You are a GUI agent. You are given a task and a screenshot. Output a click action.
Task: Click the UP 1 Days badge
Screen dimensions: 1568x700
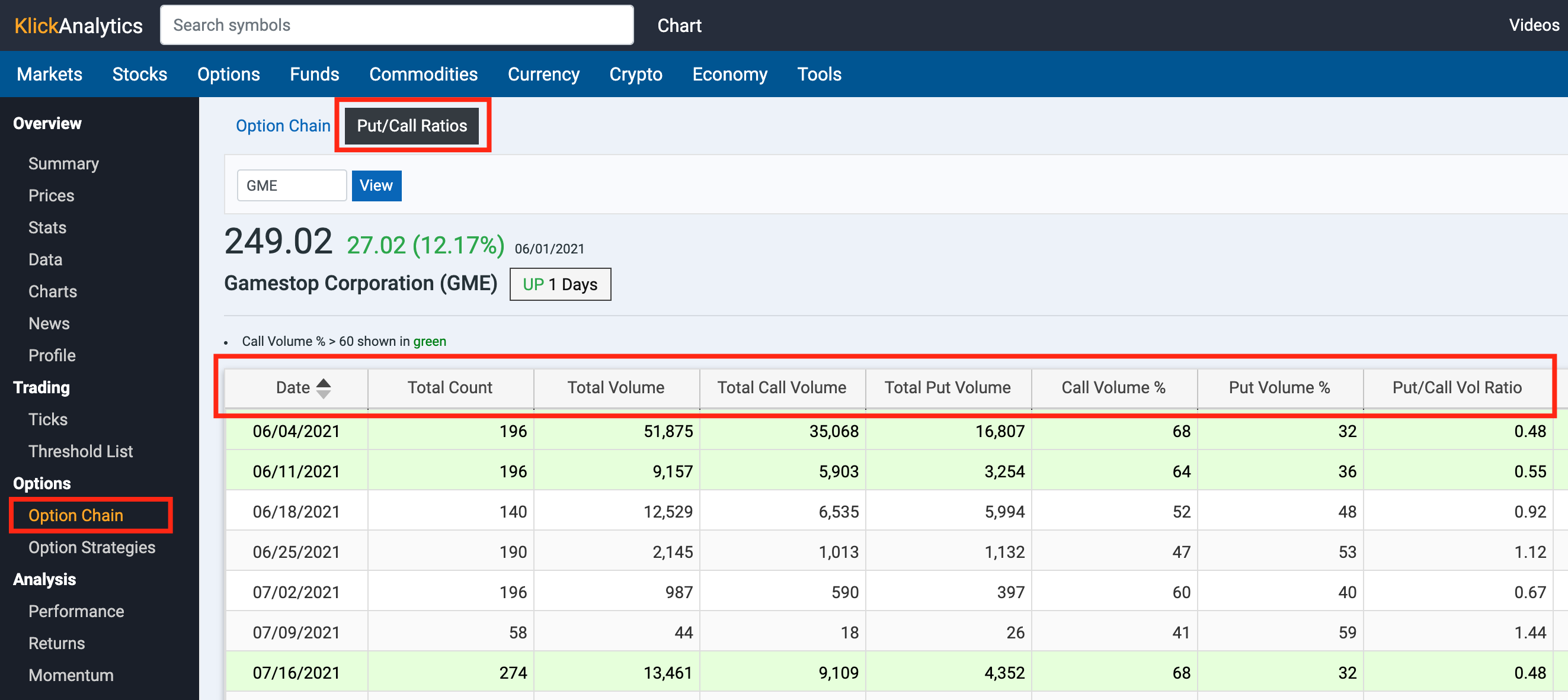tap(560, 284)
